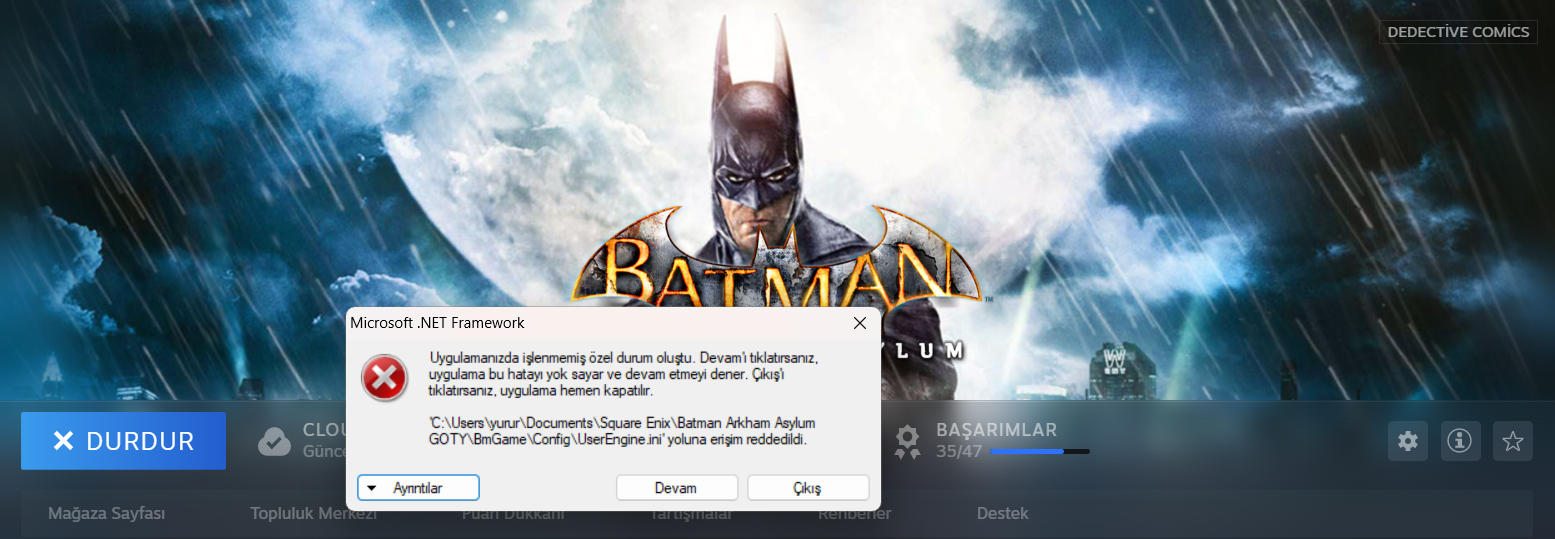Show game info with the info icon
1555x539 pixels.
click(x=1460, y=441)
